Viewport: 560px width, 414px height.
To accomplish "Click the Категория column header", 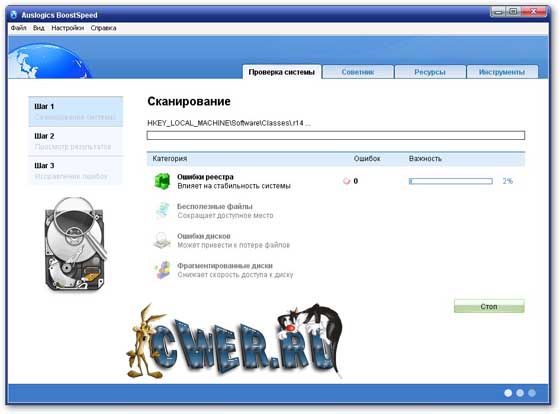I will click(x=170, y=159).
